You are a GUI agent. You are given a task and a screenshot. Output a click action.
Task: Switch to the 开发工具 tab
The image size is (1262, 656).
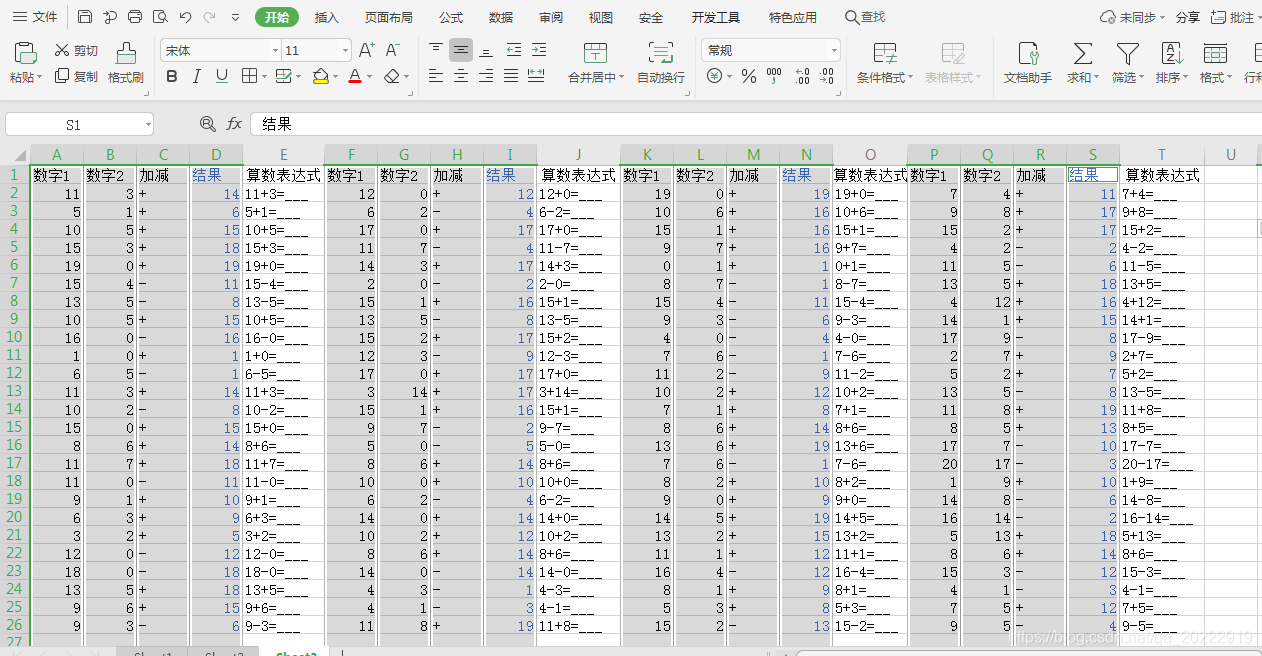[716, 17]
